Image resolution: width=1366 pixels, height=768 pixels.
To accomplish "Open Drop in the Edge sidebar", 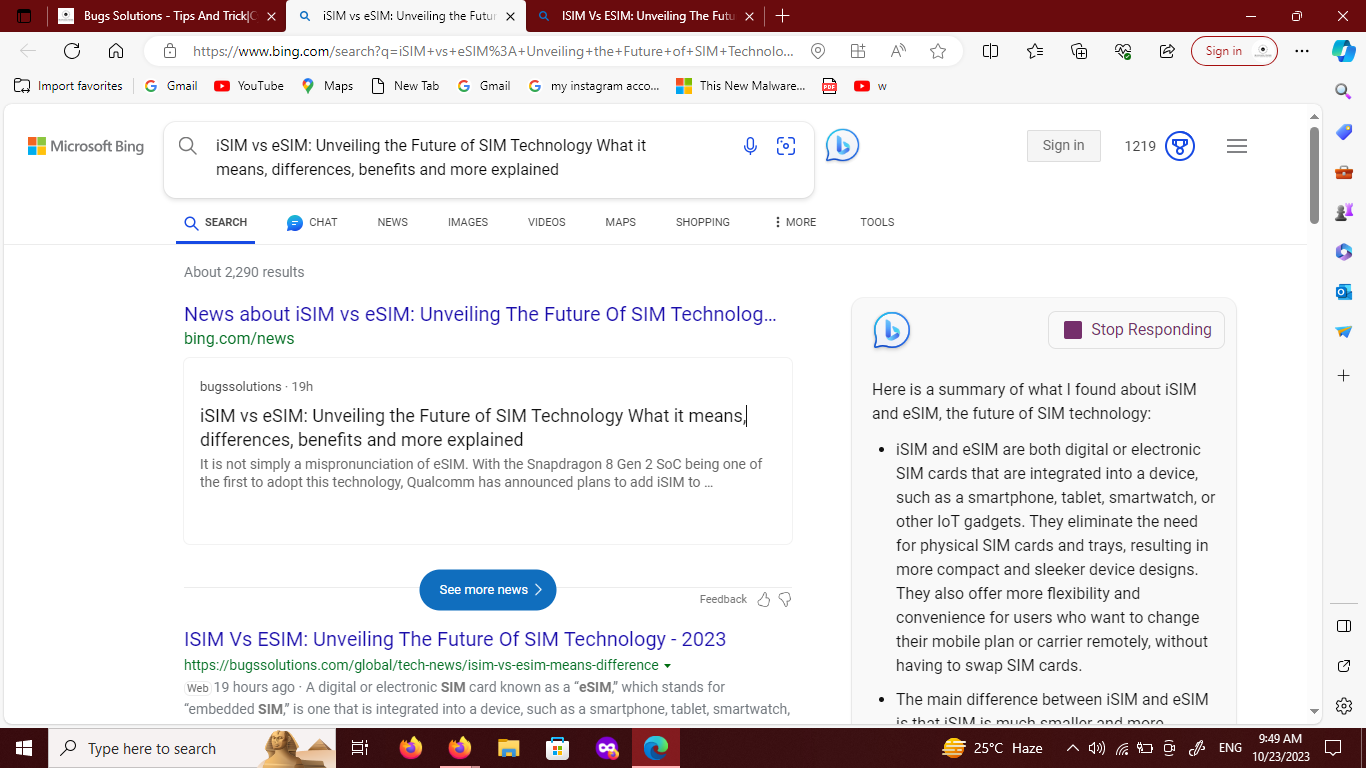I will tap(1344, 332).
